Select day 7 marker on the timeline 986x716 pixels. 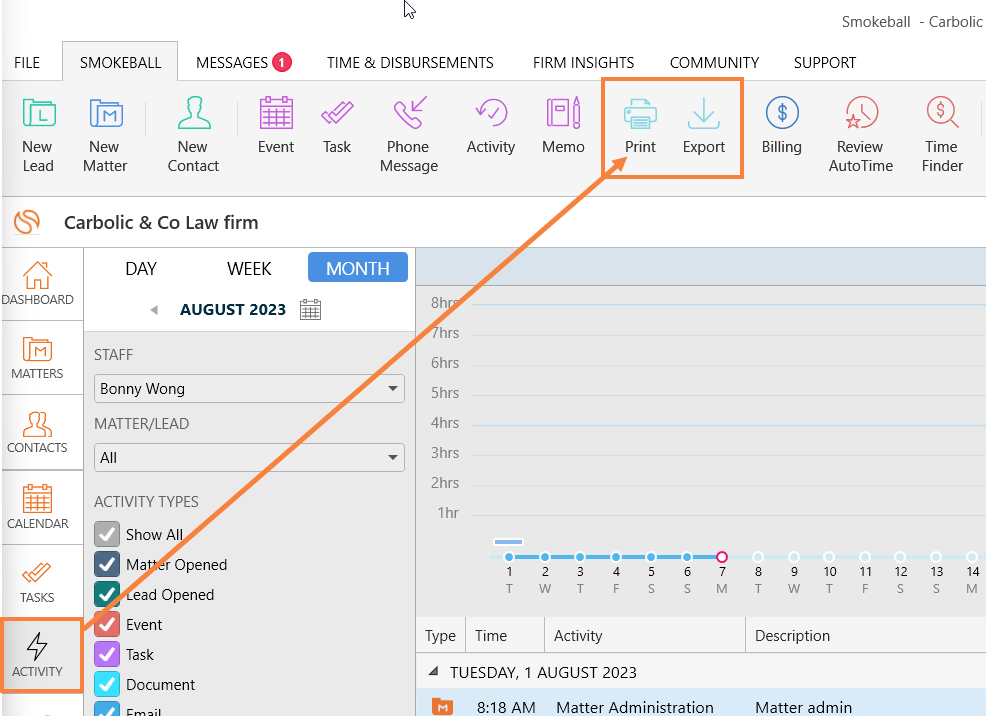(722, 557)
